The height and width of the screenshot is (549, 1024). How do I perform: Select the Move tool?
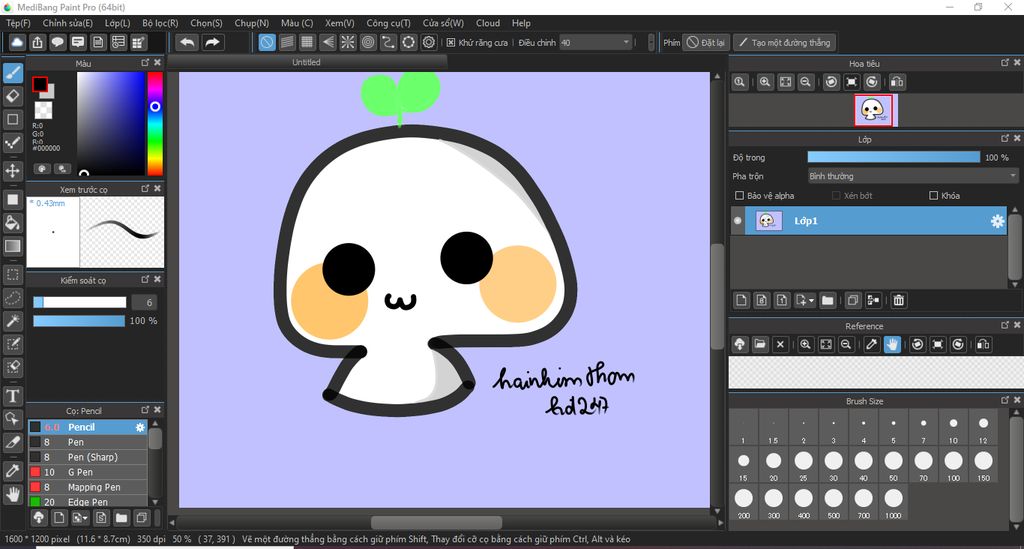click(12, 171)
